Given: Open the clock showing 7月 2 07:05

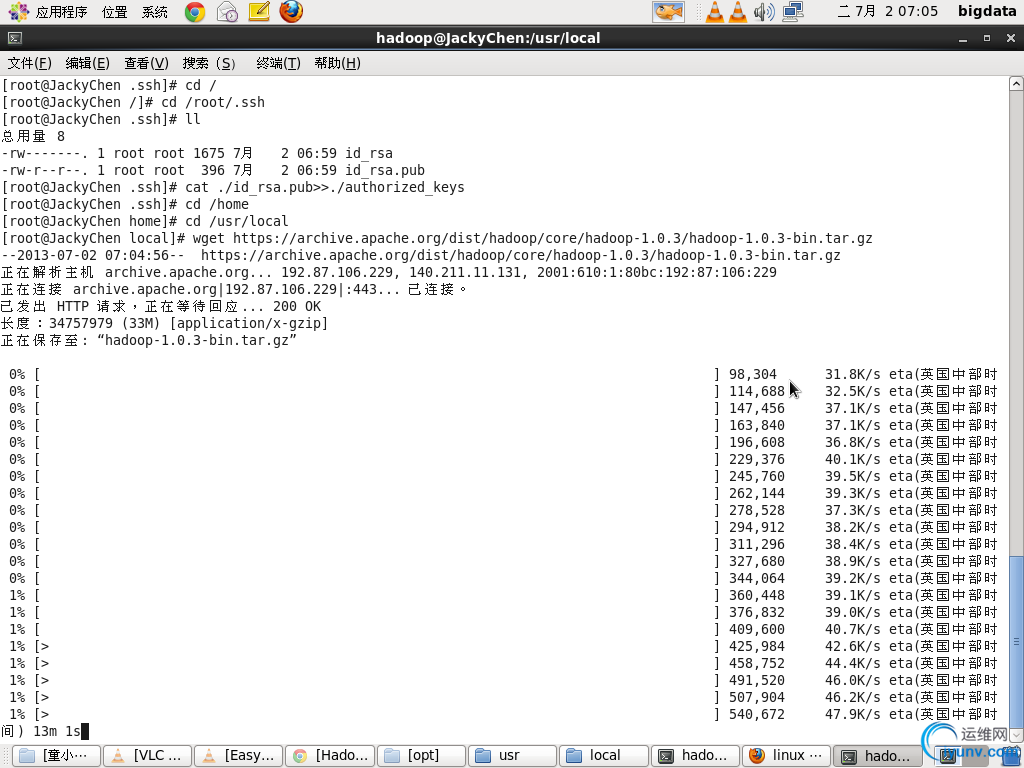Looking at the screenshot, I should click(888, 11).
